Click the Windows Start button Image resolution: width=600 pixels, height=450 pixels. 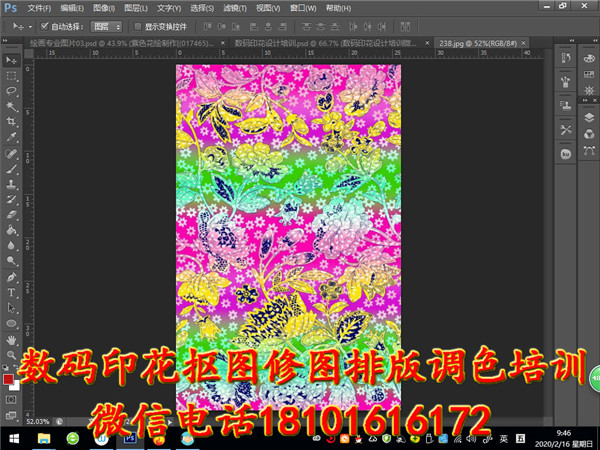(11, 438)
